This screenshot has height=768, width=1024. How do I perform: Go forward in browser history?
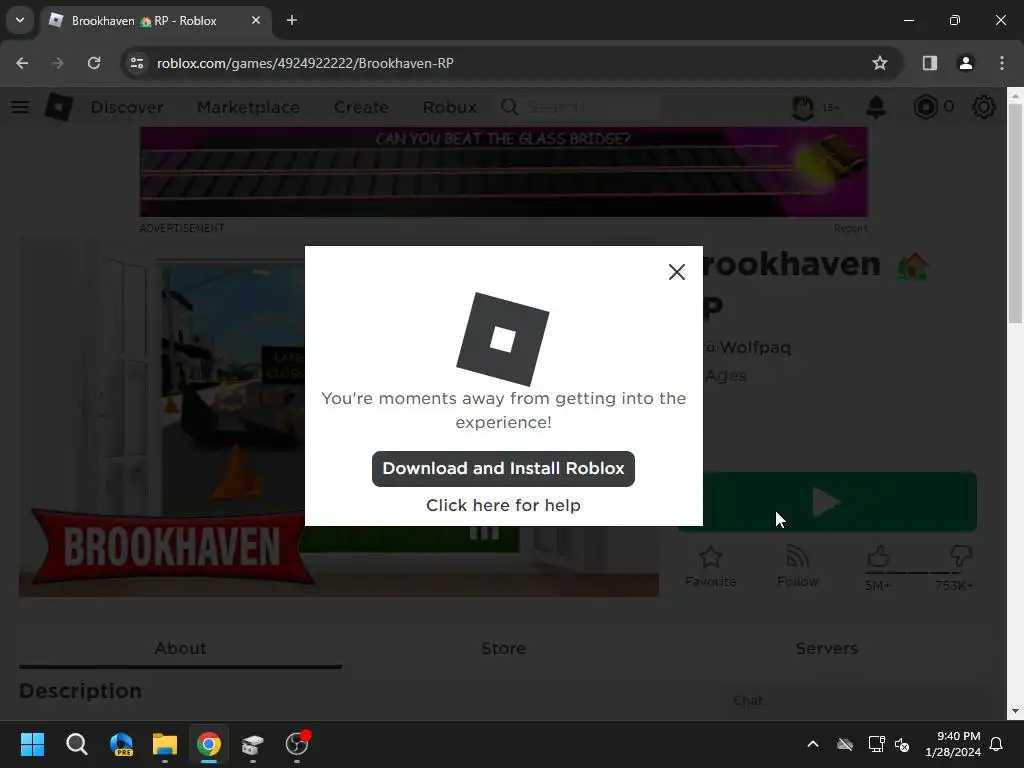[x=58, y=63]
